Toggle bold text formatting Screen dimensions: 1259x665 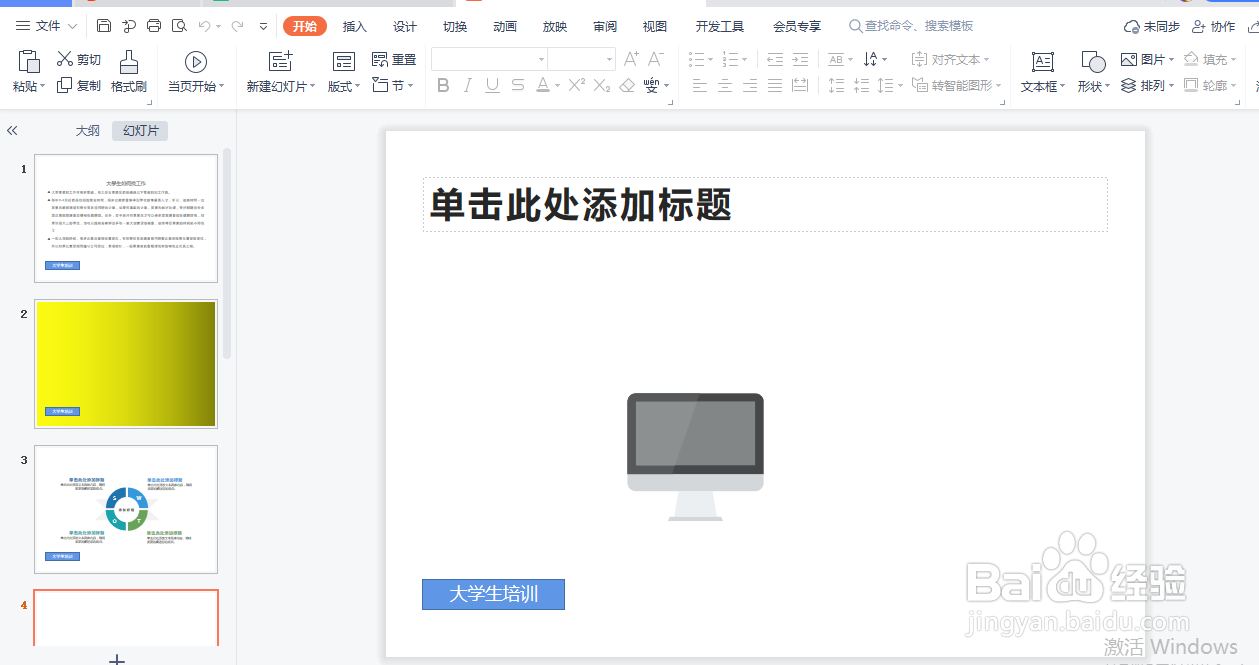[x=443, y=86]
